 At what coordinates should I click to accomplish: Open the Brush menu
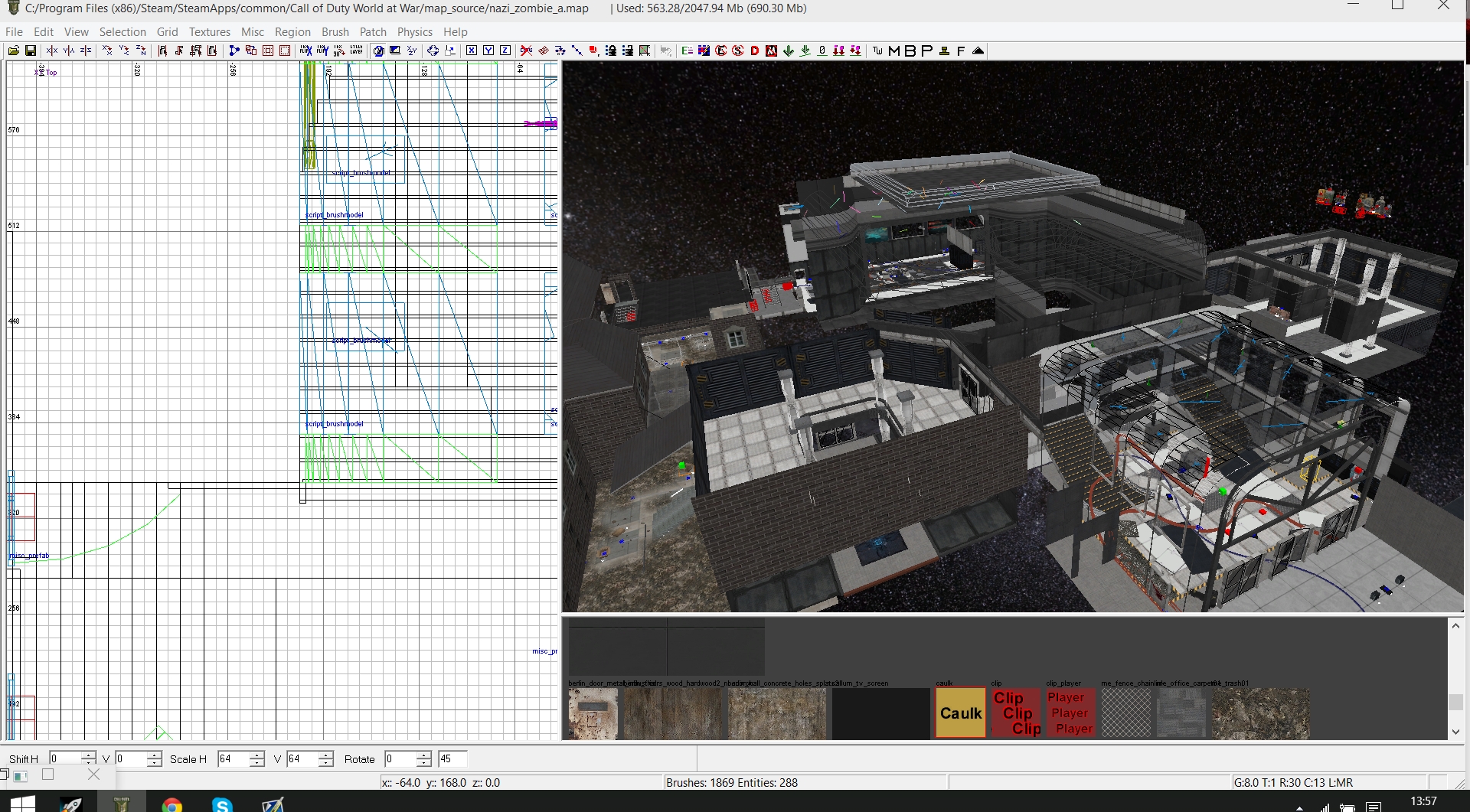[335, 31]
